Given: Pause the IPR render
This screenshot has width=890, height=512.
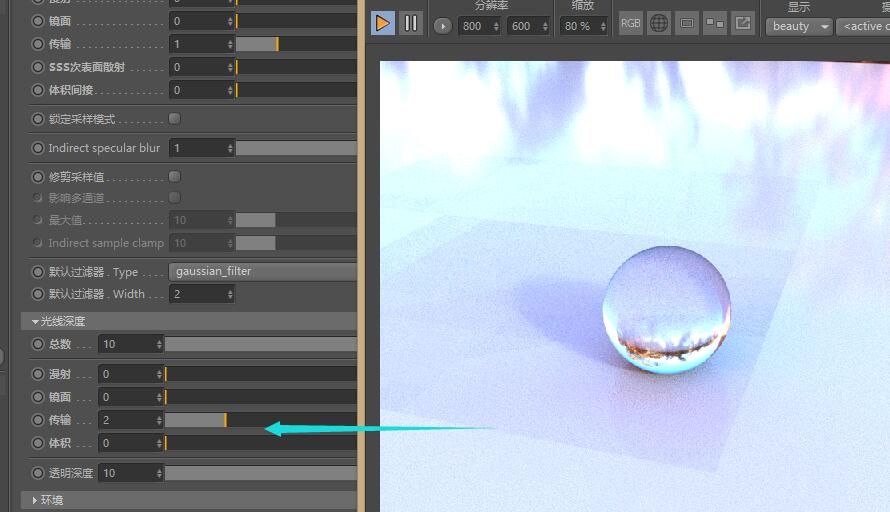Looking at the screenshot, I should point(411,23).
